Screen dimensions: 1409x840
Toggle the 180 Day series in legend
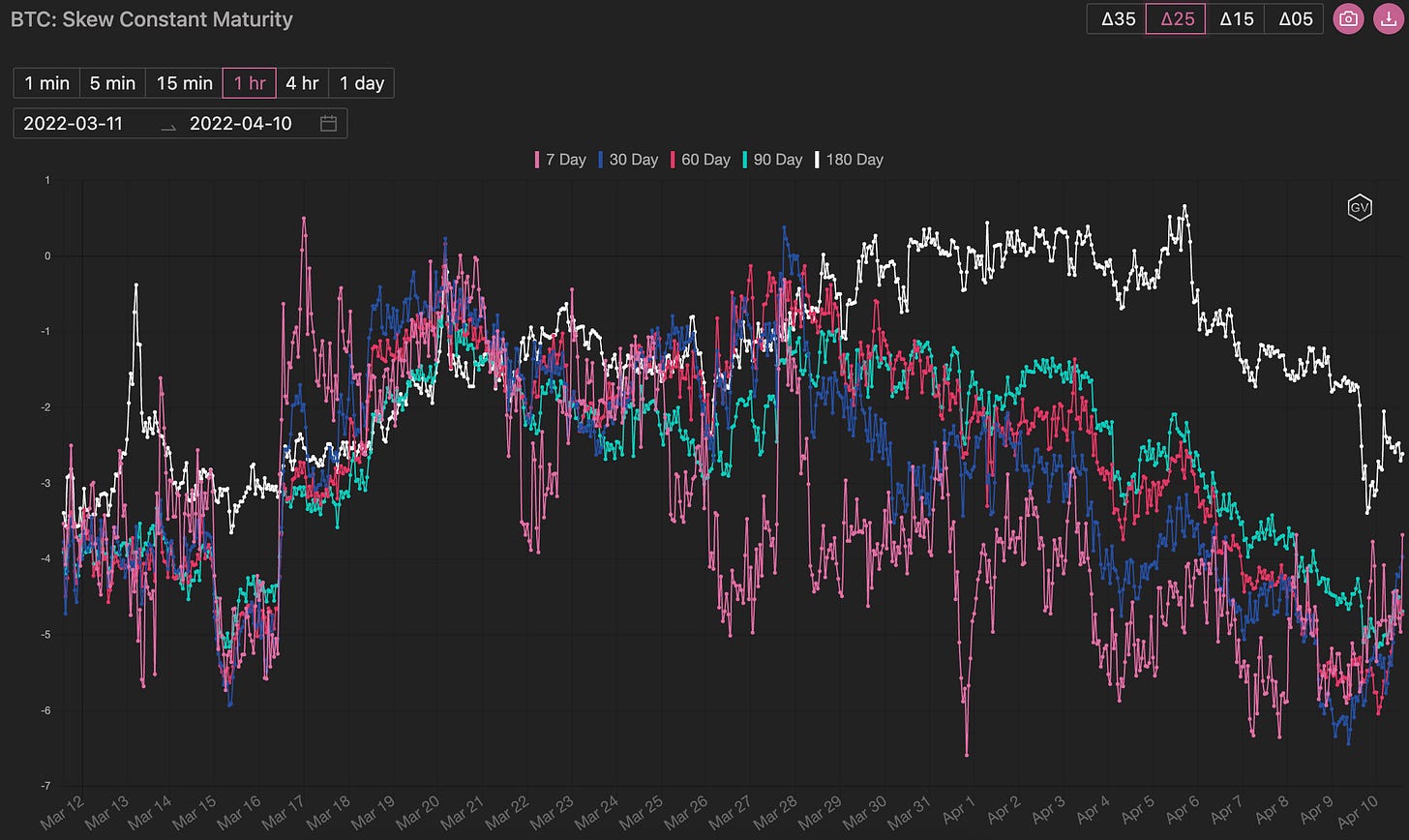(849, 160)
